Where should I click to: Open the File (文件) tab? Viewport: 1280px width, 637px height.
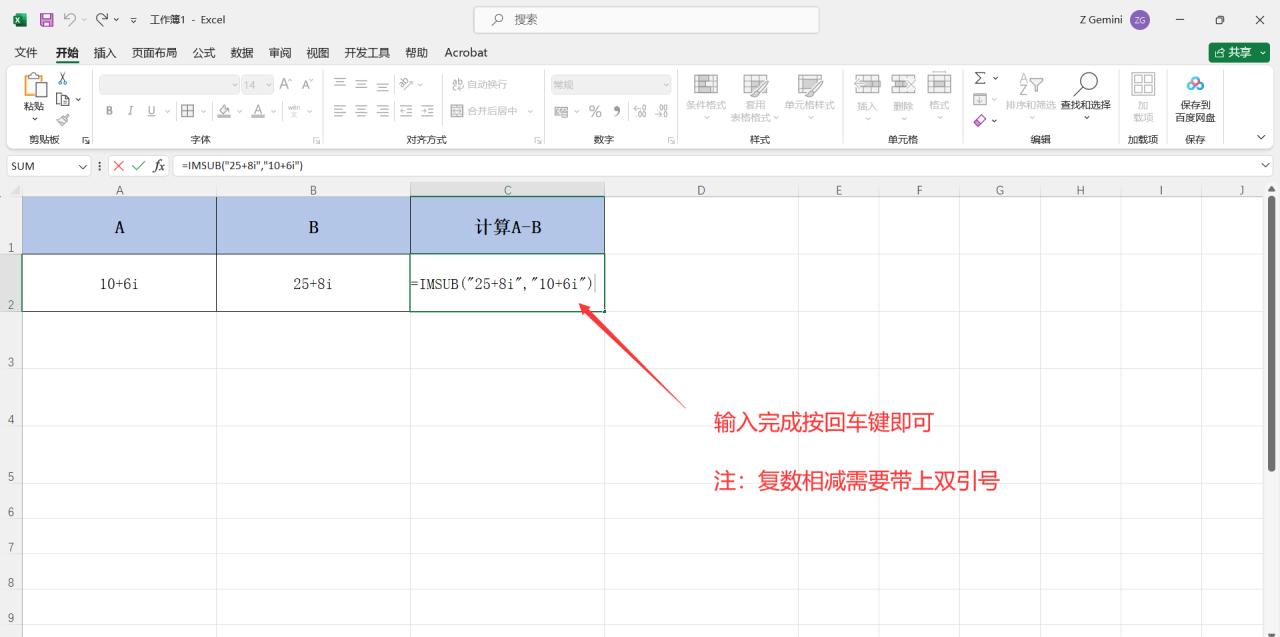(26, 52)
